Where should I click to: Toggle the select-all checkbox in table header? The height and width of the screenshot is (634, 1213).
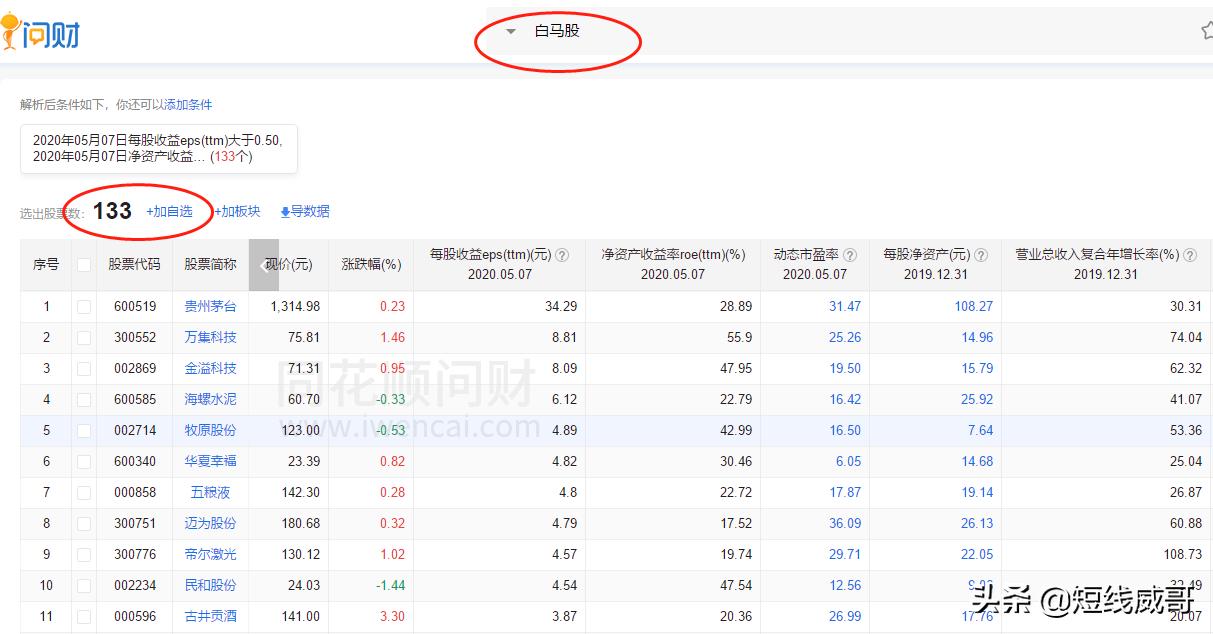pyautogui.click(x=84, y=265)
